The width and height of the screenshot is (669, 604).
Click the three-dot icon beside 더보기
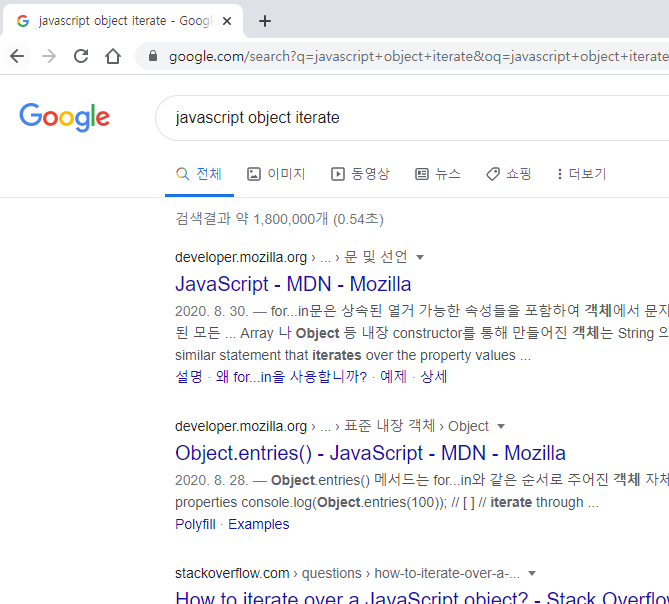pyautogui.click(x=559, y=174)
